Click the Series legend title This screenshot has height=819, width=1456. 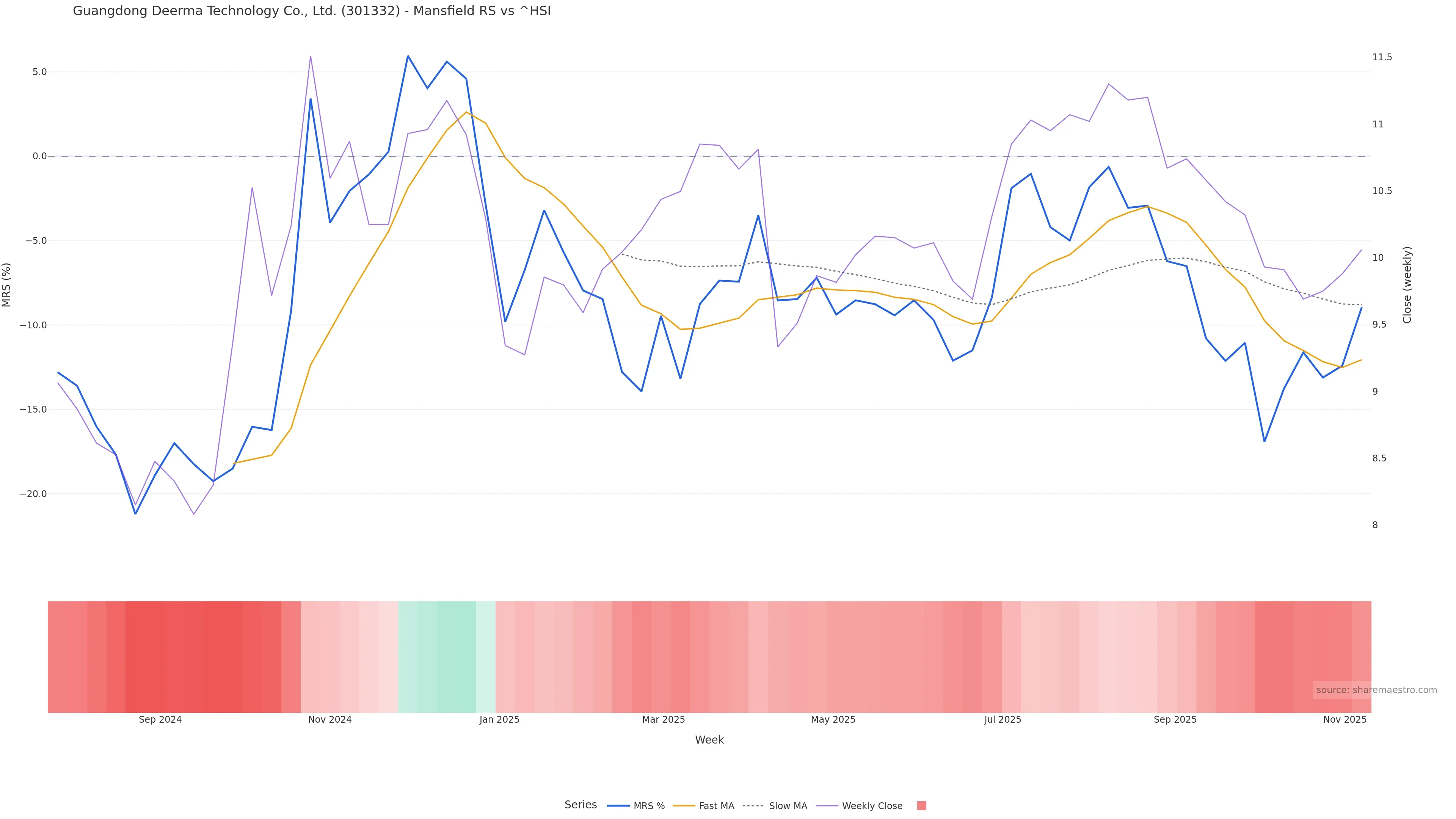coord(581,805)
